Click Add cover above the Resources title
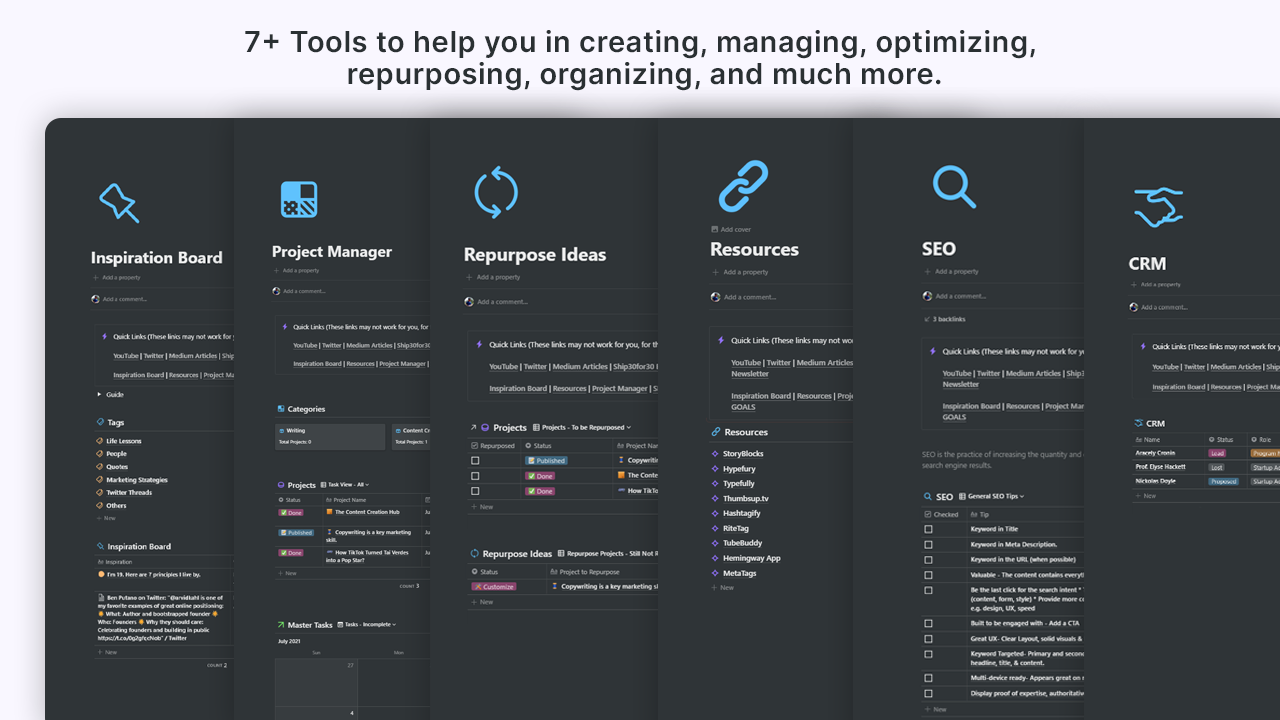The width and height of the screenshot is (1280, 720). click(x=730, y=229)
